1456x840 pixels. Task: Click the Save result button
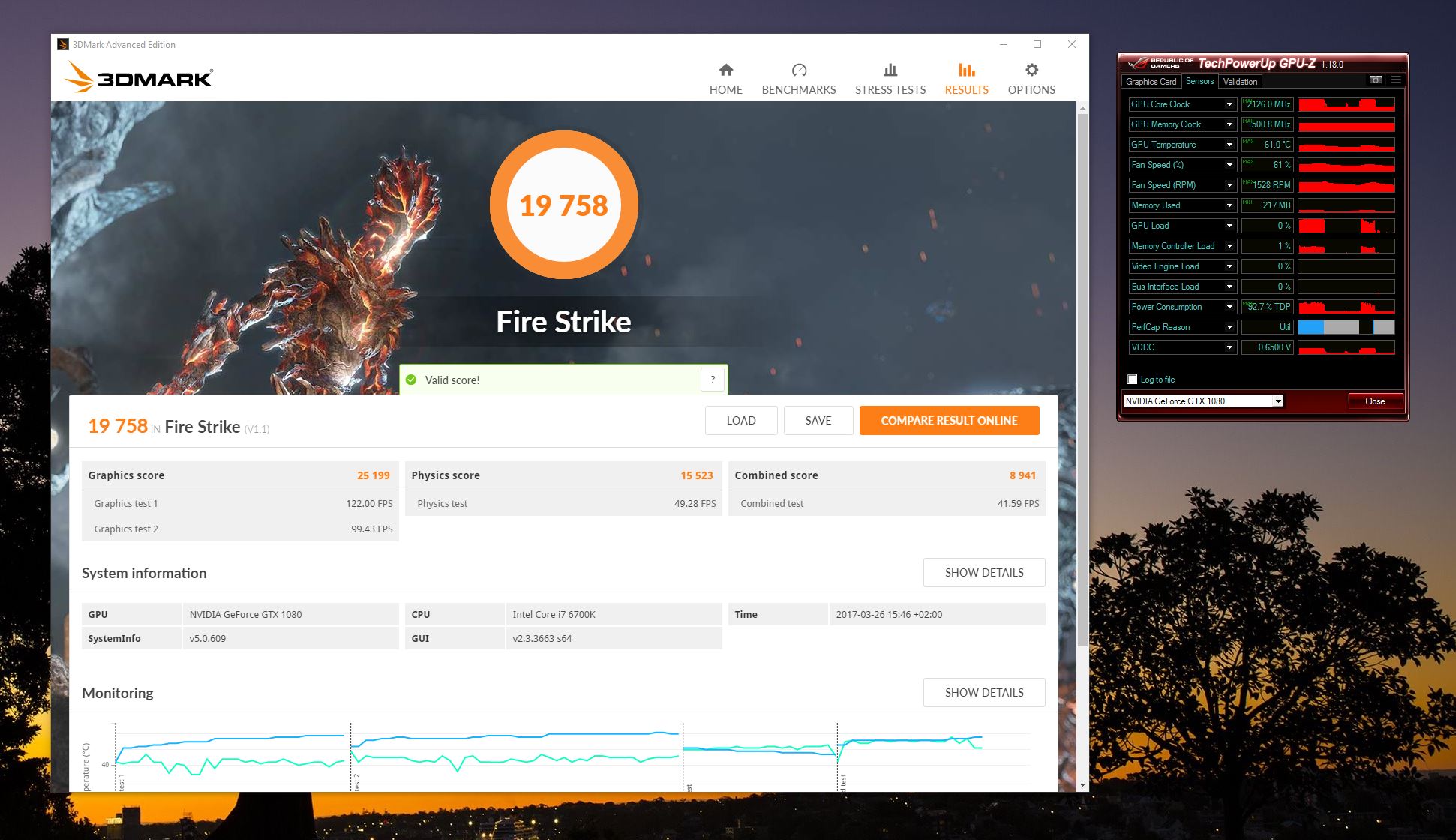pos(818,420)
